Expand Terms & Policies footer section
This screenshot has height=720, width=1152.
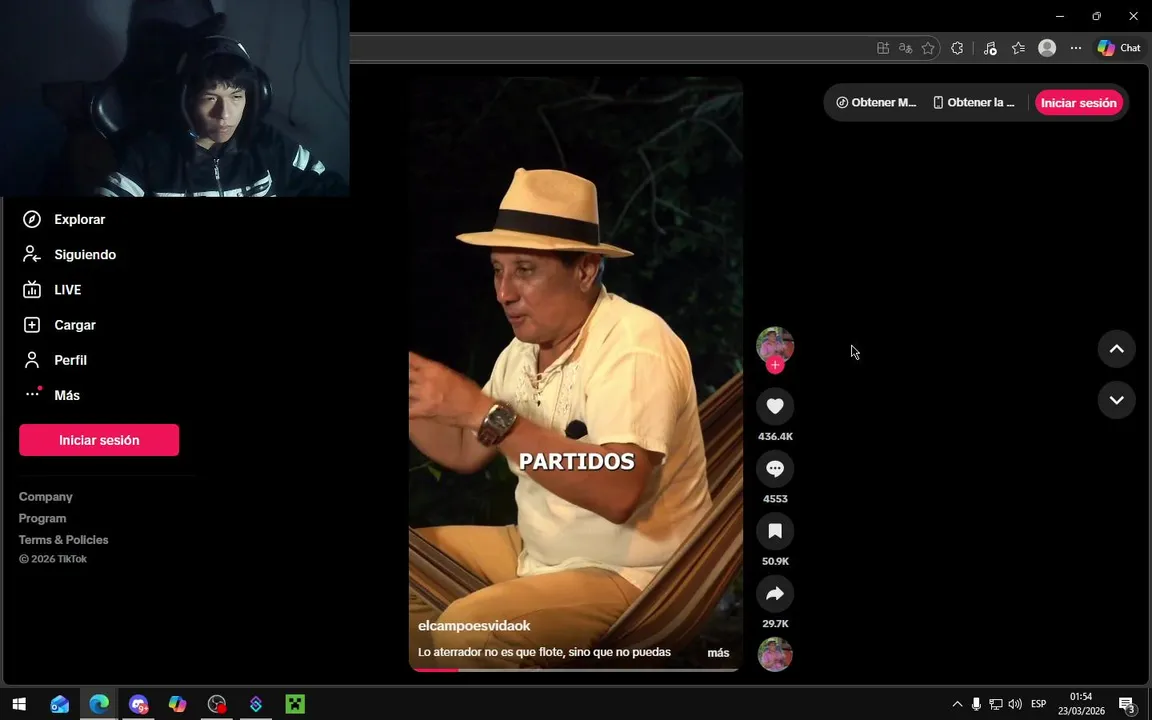click(63, 539)
